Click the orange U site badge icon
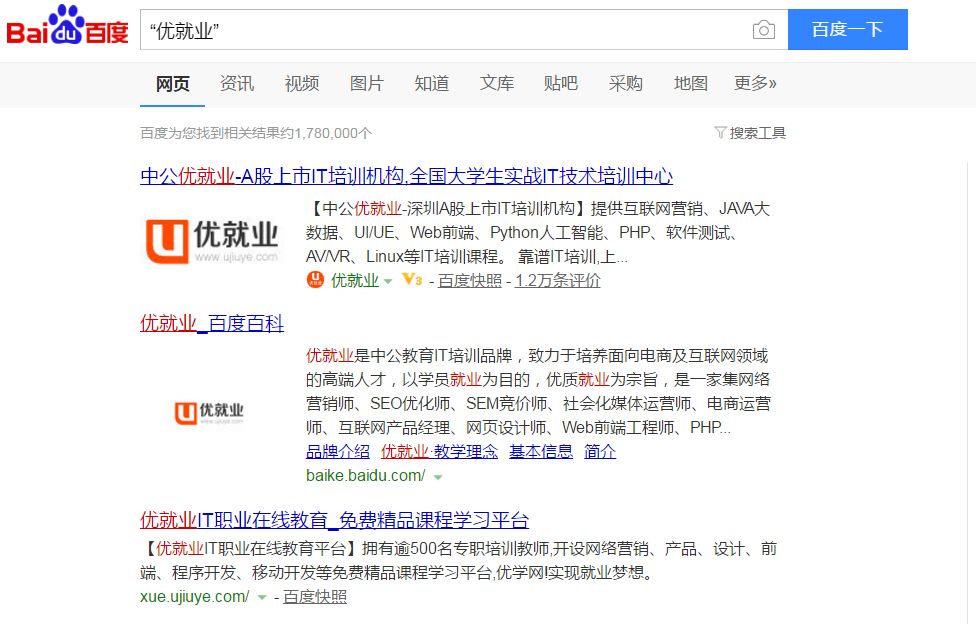Screen dimensions: 976x624 (315, 280)
